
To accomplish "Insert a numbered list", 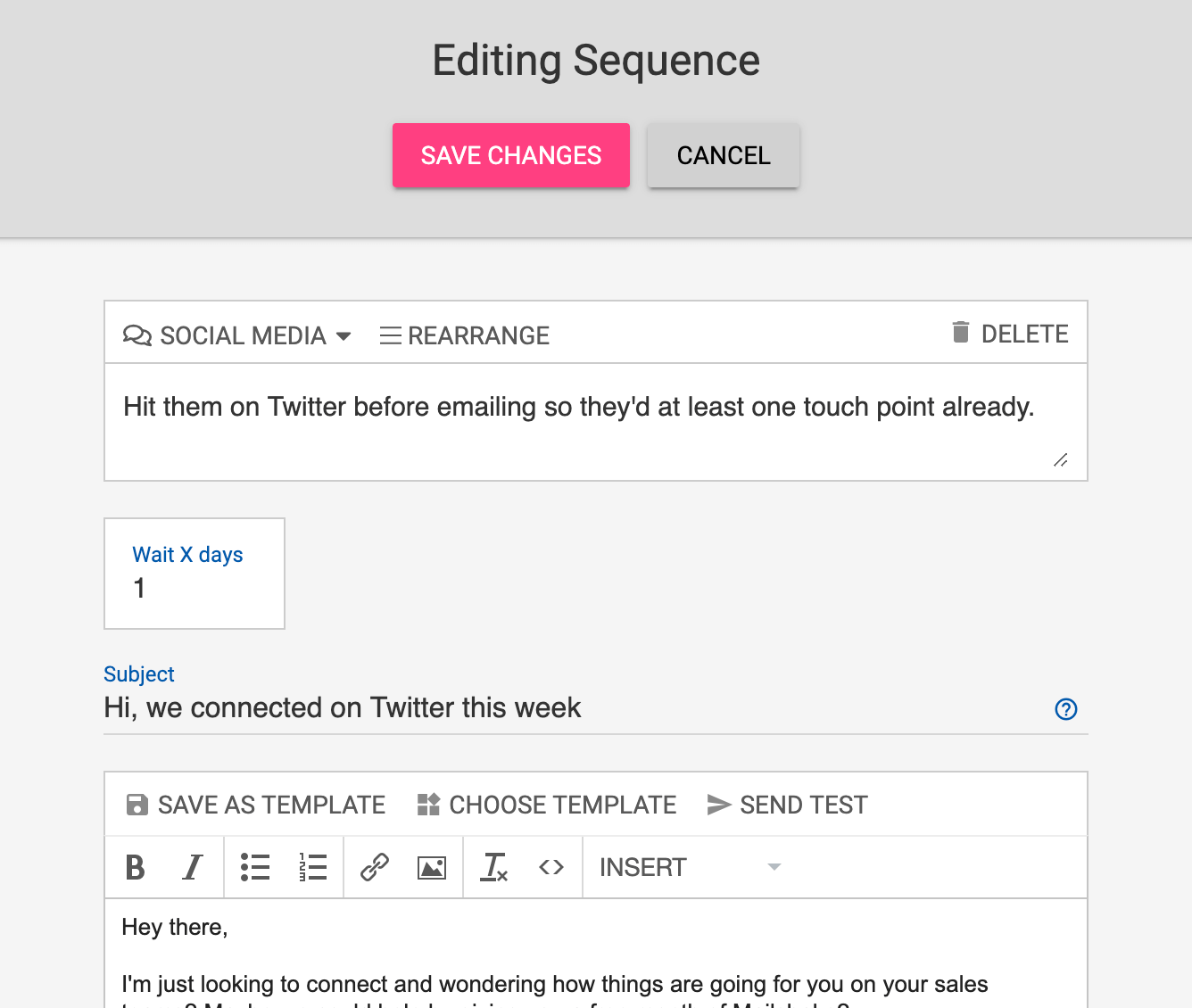I will (x=313, y=866).
